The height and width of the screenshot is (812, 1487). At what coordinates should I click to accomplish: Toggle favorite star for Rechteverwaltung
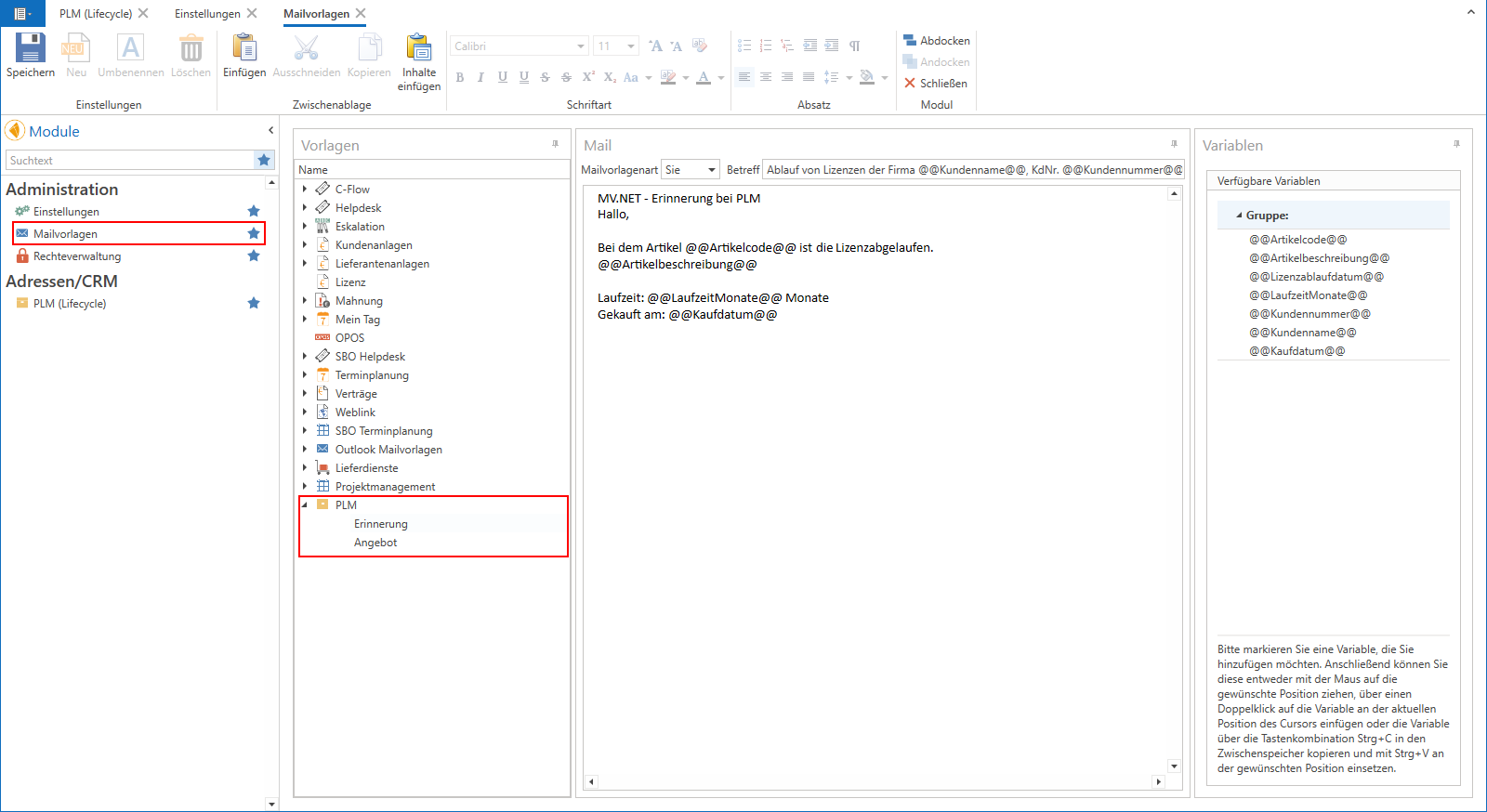tap(254, 255)
